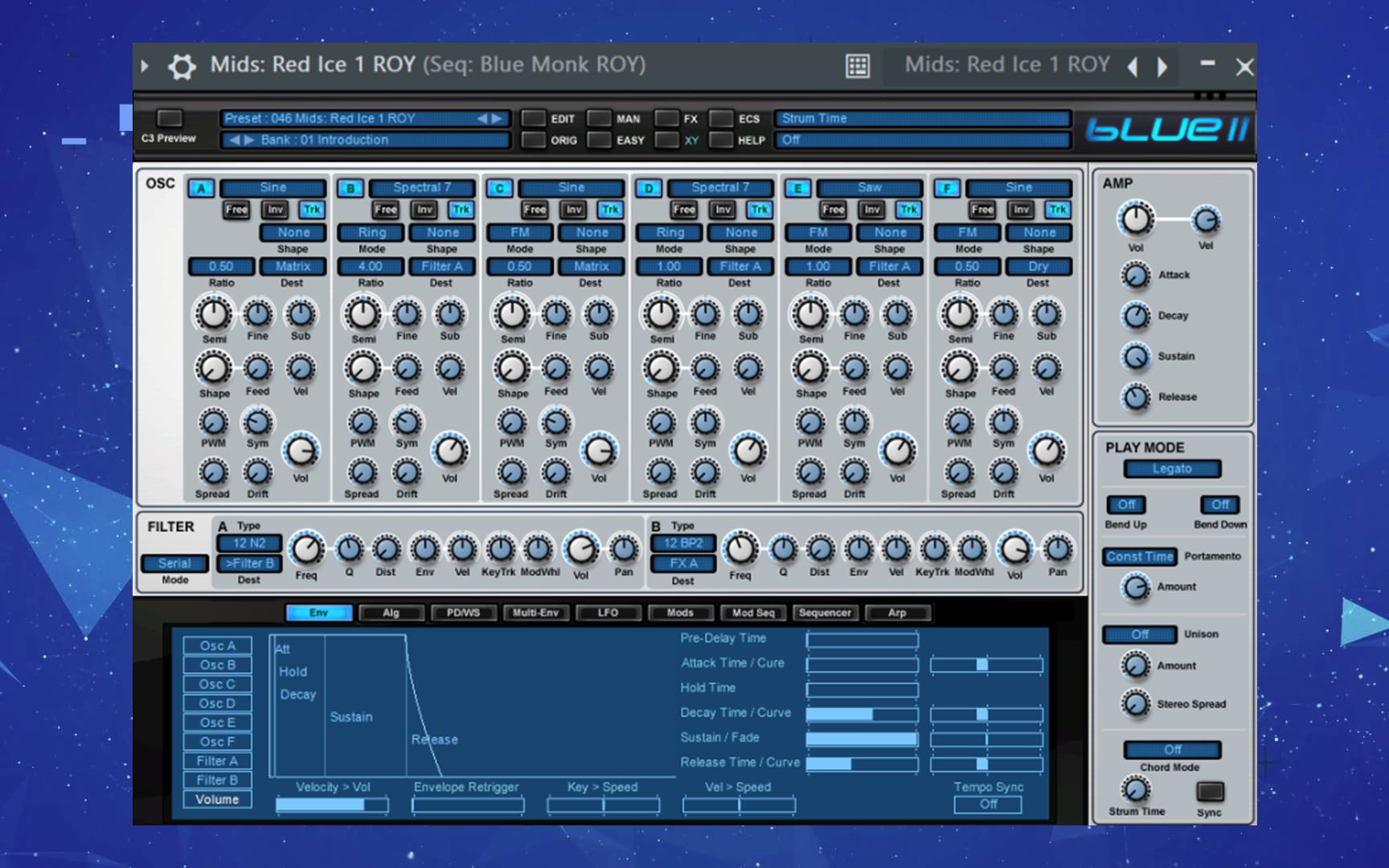Image resolution: width=1389 pixels, height=868 pixels.
Task: Go to next preset arrow in title bar
Action: [x=1162, y=67]
